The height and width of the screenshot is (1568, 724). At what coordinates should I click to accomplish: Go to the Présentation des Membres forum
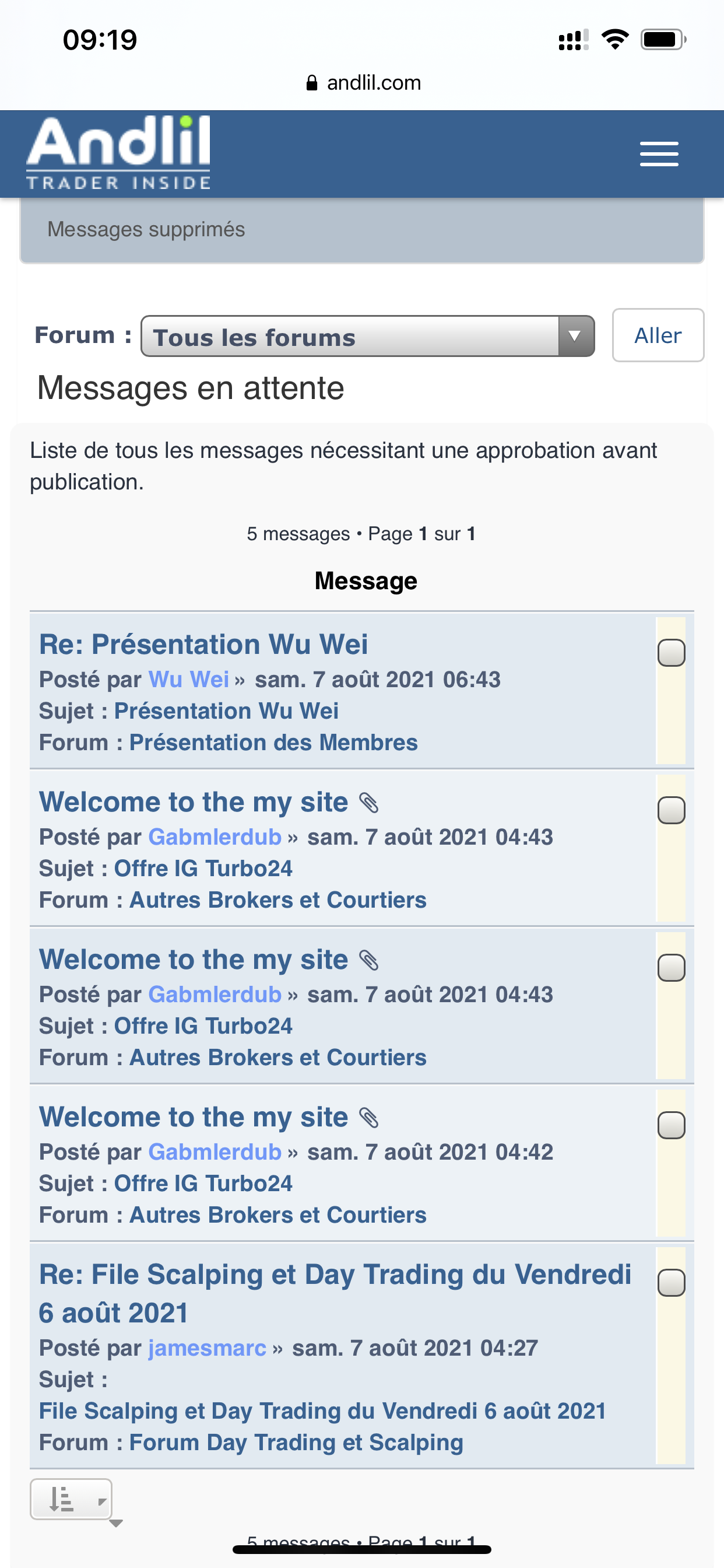273,743
